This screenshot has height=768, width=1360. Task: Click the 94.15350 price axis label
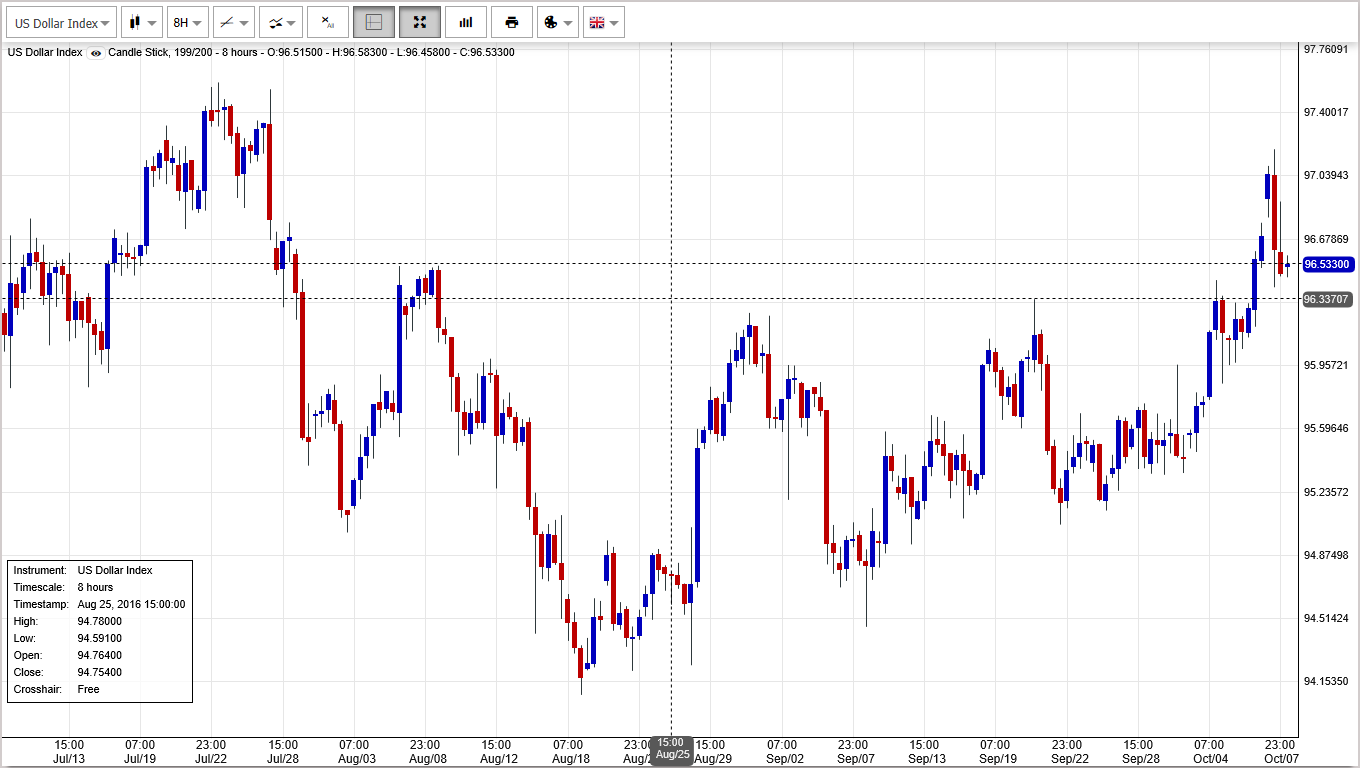tap(1327, 682)
